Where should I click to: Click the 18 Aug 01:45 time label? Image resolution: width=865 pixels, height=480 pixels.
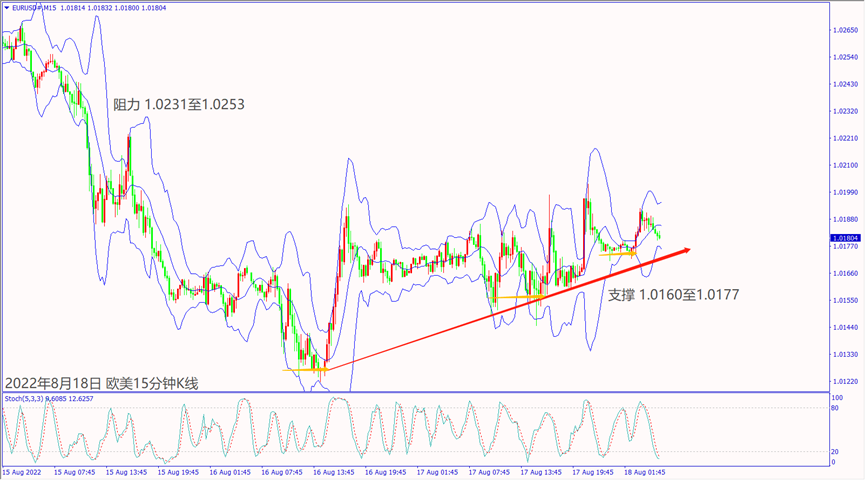pos(648,471)
